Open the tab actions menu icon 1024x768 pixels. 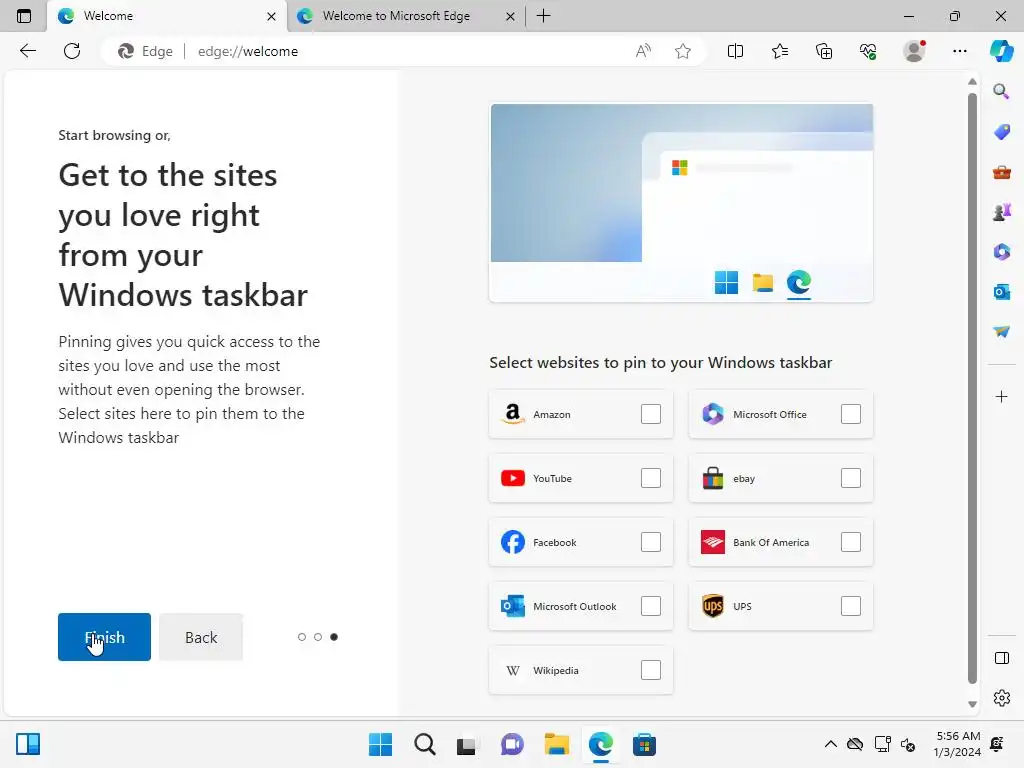tap(24, 16)
